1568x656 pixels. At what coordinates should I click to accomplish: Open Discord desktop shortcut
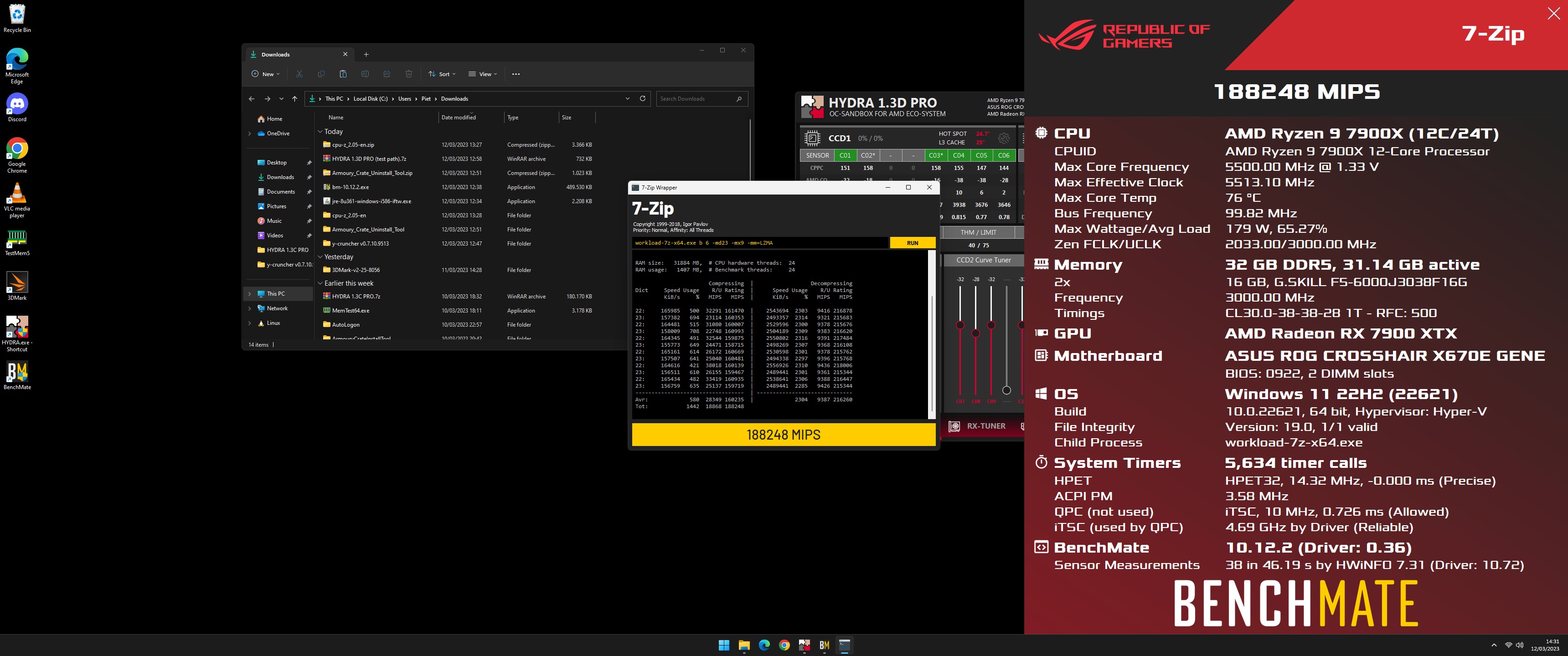tap(17, 108)
